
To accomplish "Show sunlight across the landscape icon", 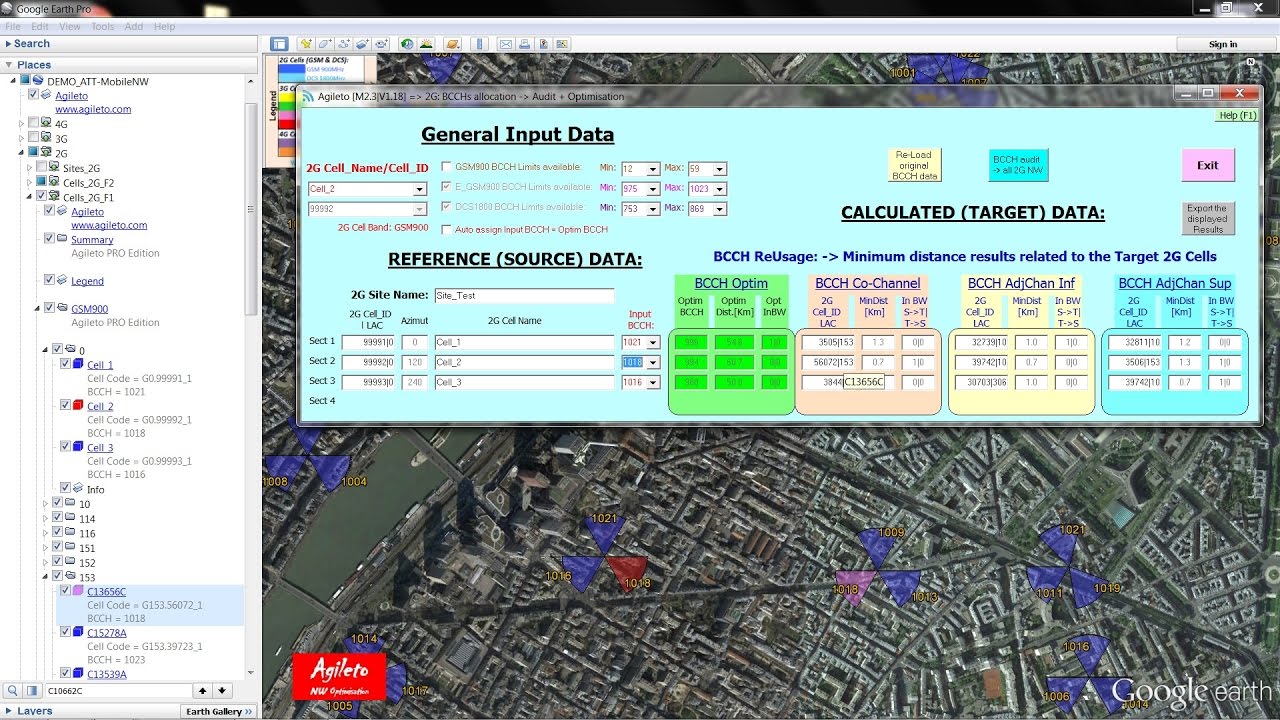I will 426,44.
